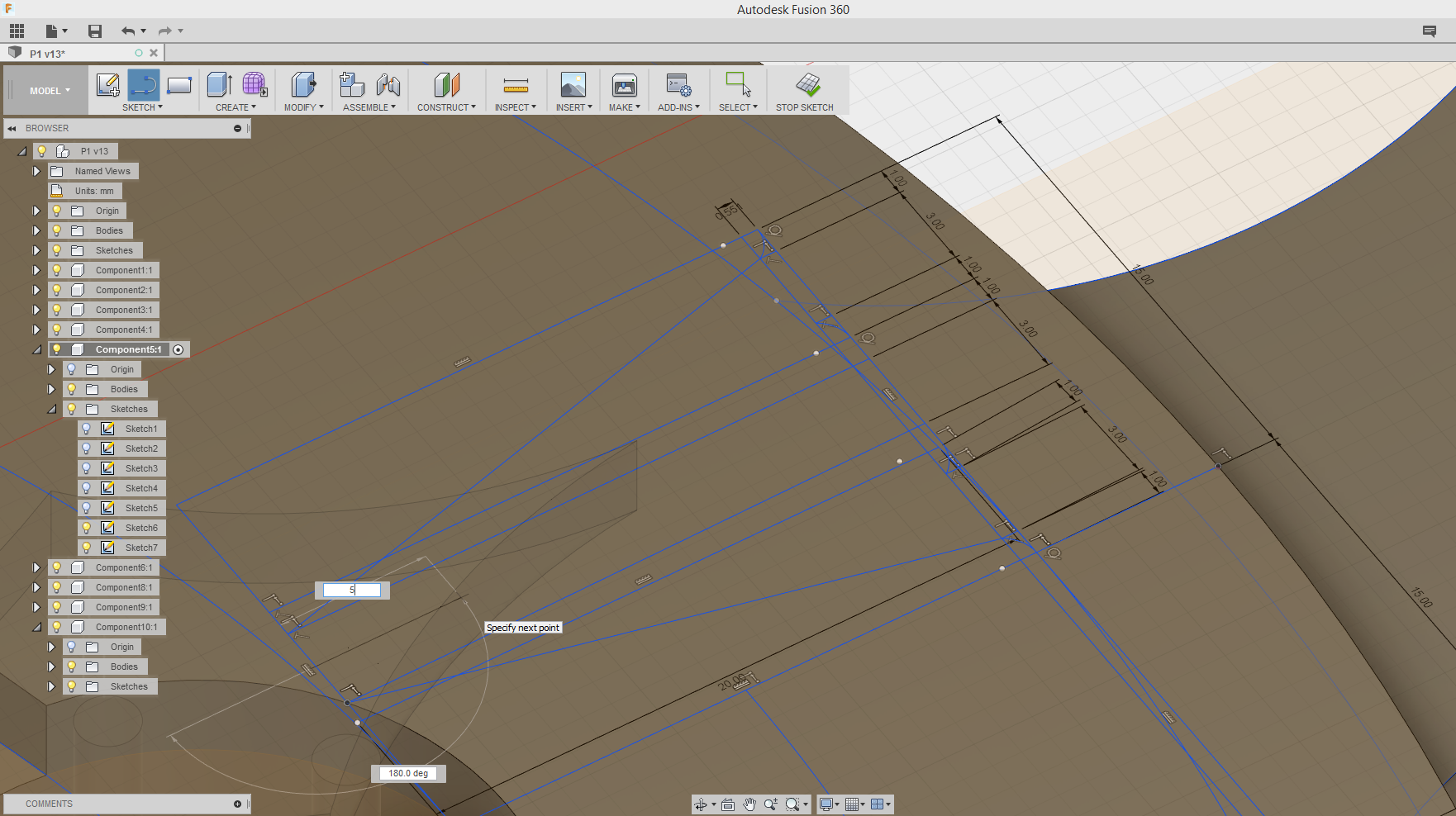Image resolution: width=1456 pixels, height=816 pixels.
Task: Open the File dropdown arrow
Action: tap(64, 31)
